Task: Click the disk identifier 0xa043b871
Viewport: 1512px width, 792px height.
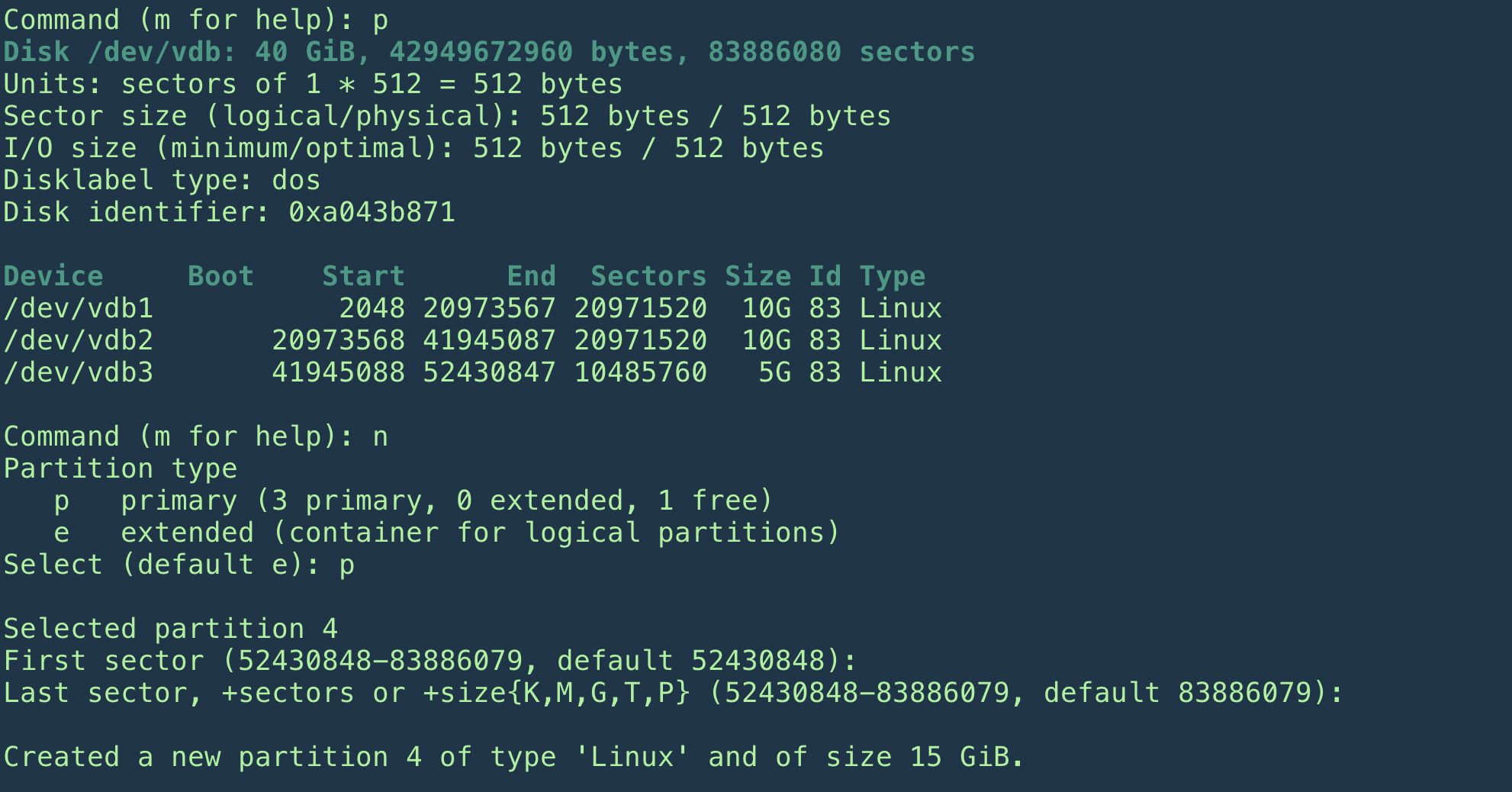Action: click(x=372, y=212)
